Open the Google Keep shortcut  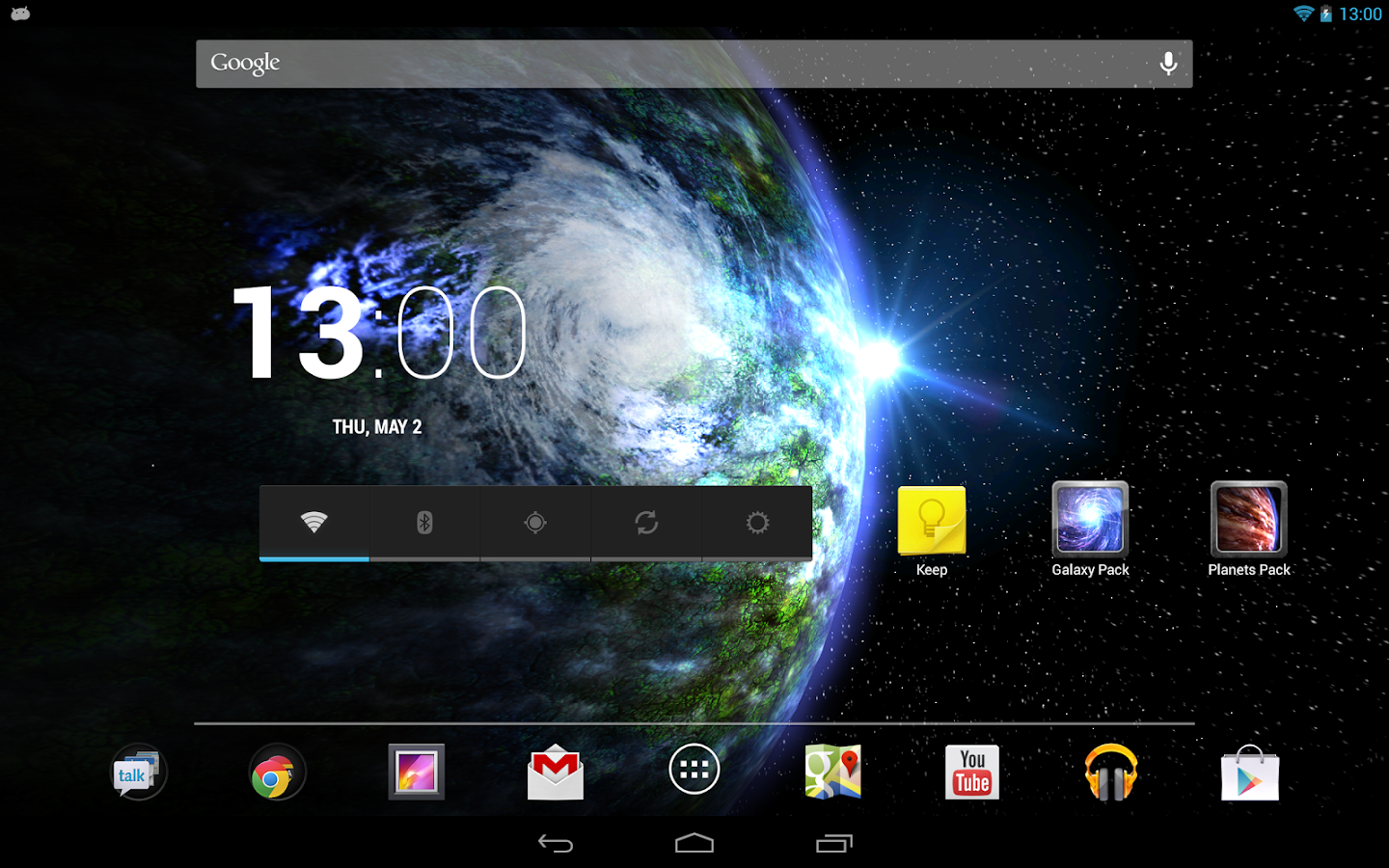(931, 521)
